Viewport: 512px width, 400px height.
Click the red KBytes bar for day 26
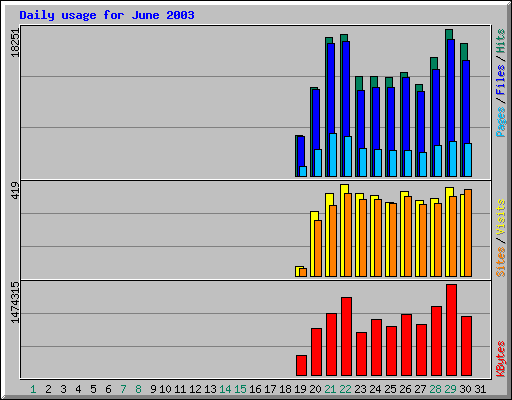tap(406, 345)
